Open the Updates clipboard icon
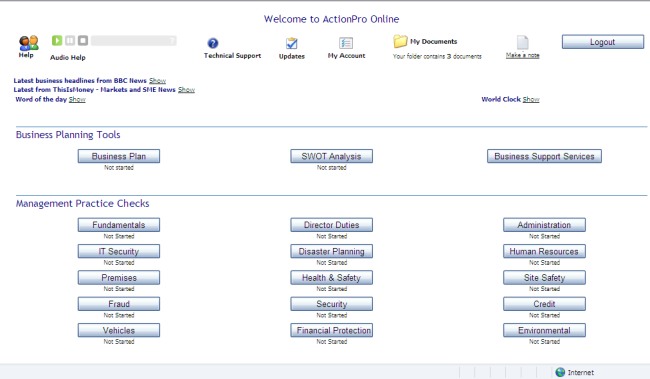650x379 pixels. click(x=292, y=43)
